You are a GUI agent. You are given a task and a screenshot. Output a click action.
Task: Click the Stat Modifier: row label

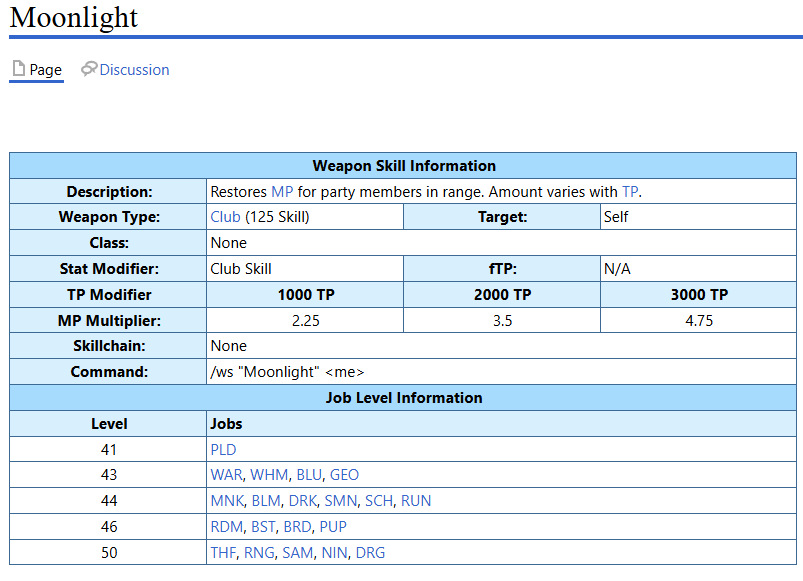tap(109, 269)
